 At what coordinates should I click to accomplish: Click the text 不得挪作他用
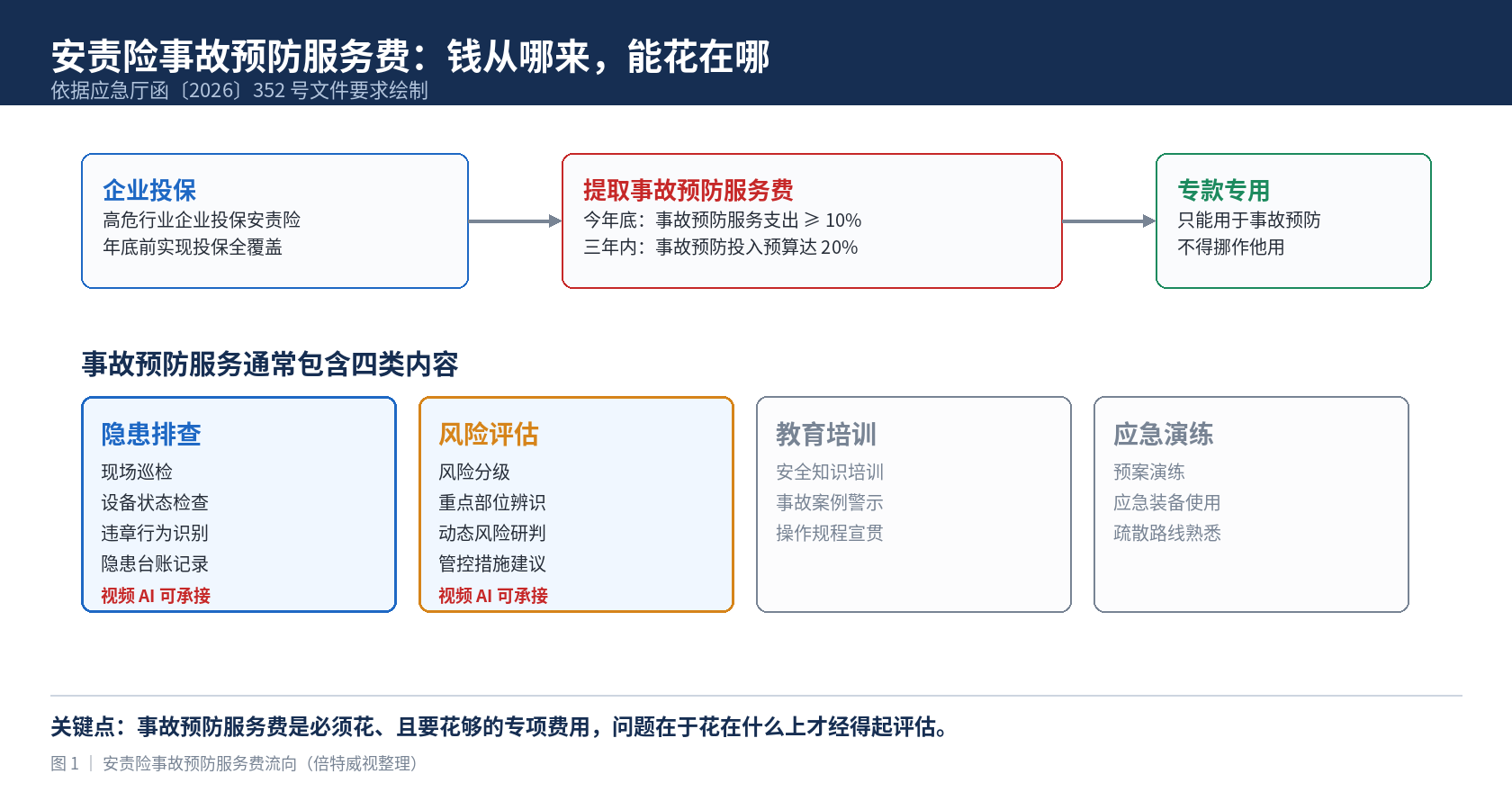pyautogui.click(x=1231, y=247)
